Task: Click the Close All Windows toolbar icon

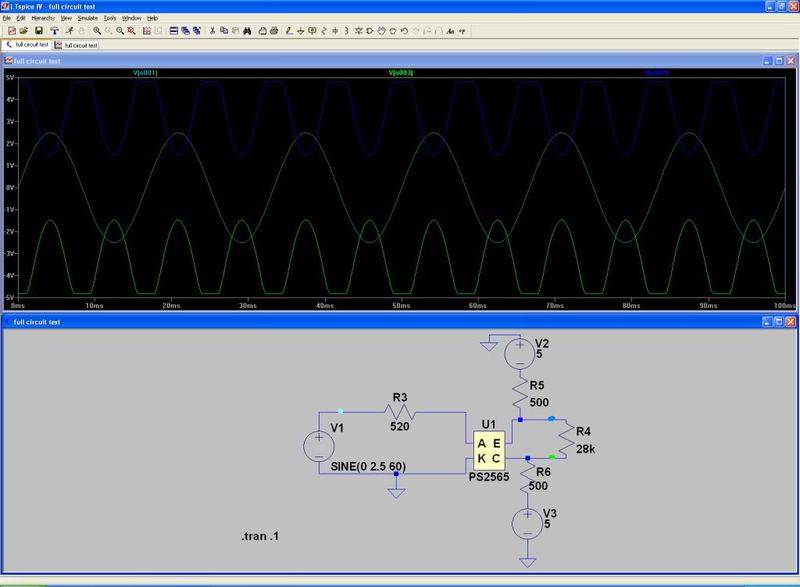Action: [197, 31]
